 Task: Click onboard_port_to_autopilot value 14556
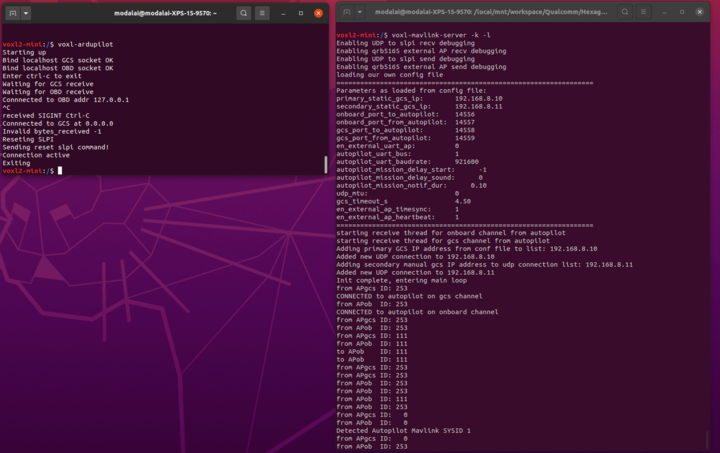point(465,114)
